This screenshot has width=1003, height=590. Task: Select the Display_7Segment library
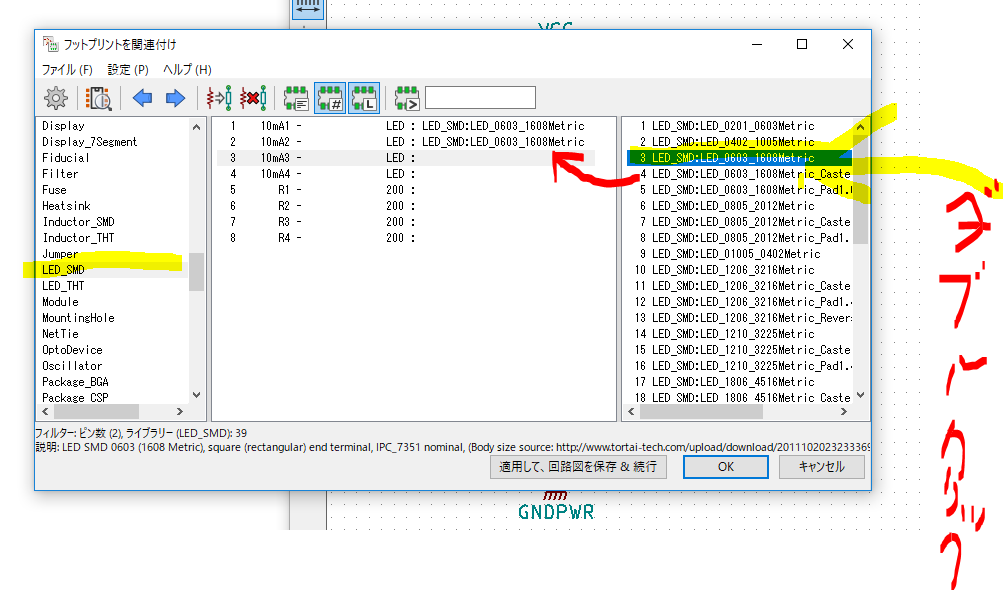click(90, 141)
